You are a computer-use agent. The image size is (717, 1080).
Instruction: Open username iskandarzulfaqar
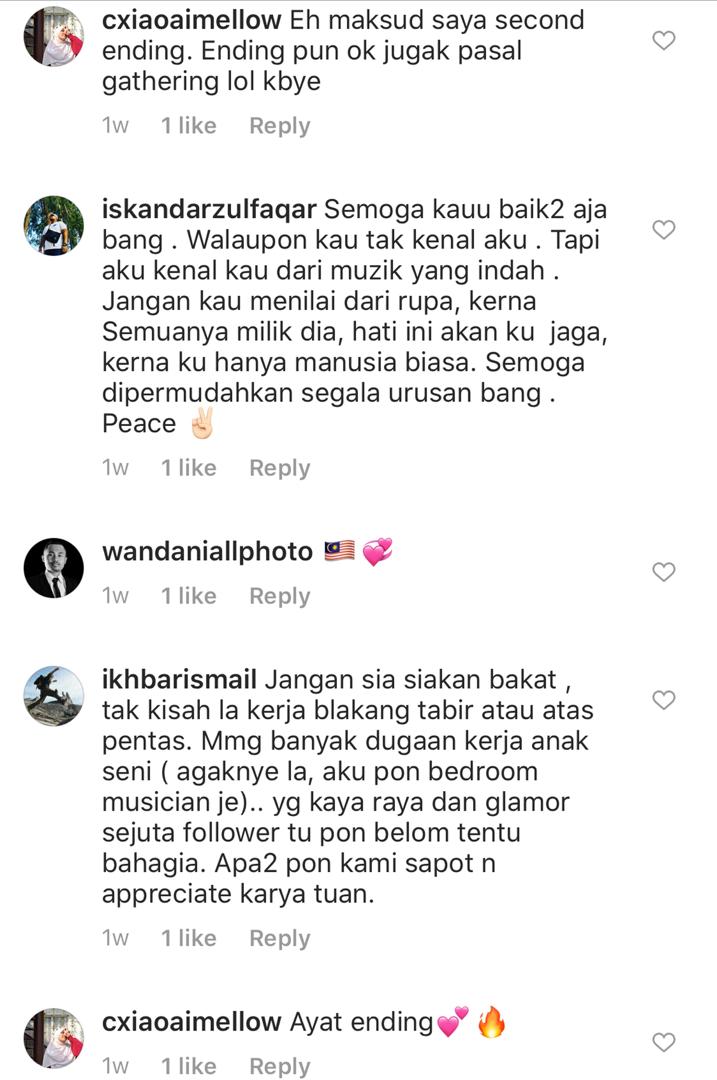pyautogui.click(x=209, y=209)
